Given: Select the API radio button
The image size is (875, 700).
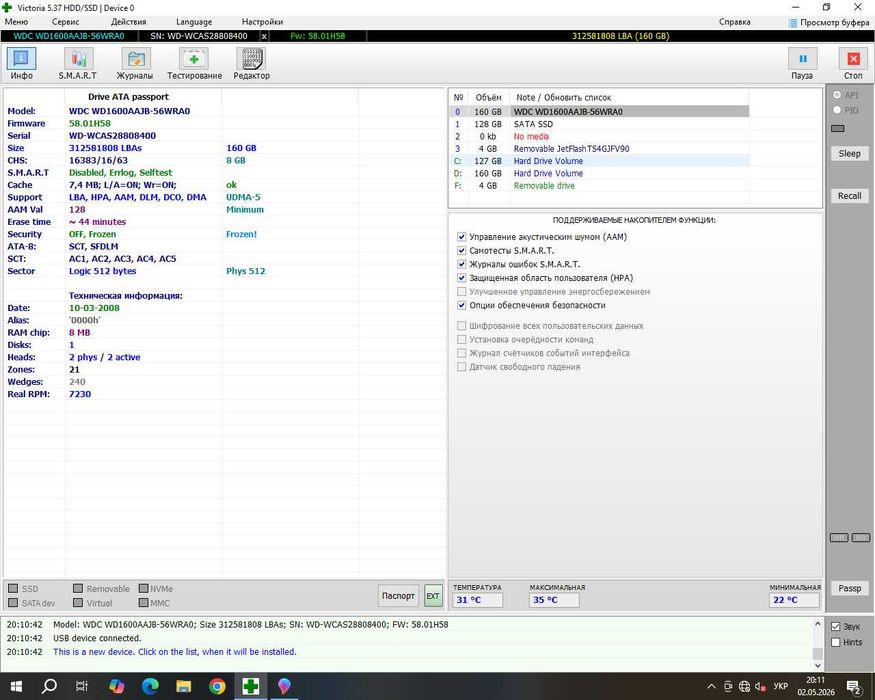Looking at the screenshot, I should click(837, 95).
